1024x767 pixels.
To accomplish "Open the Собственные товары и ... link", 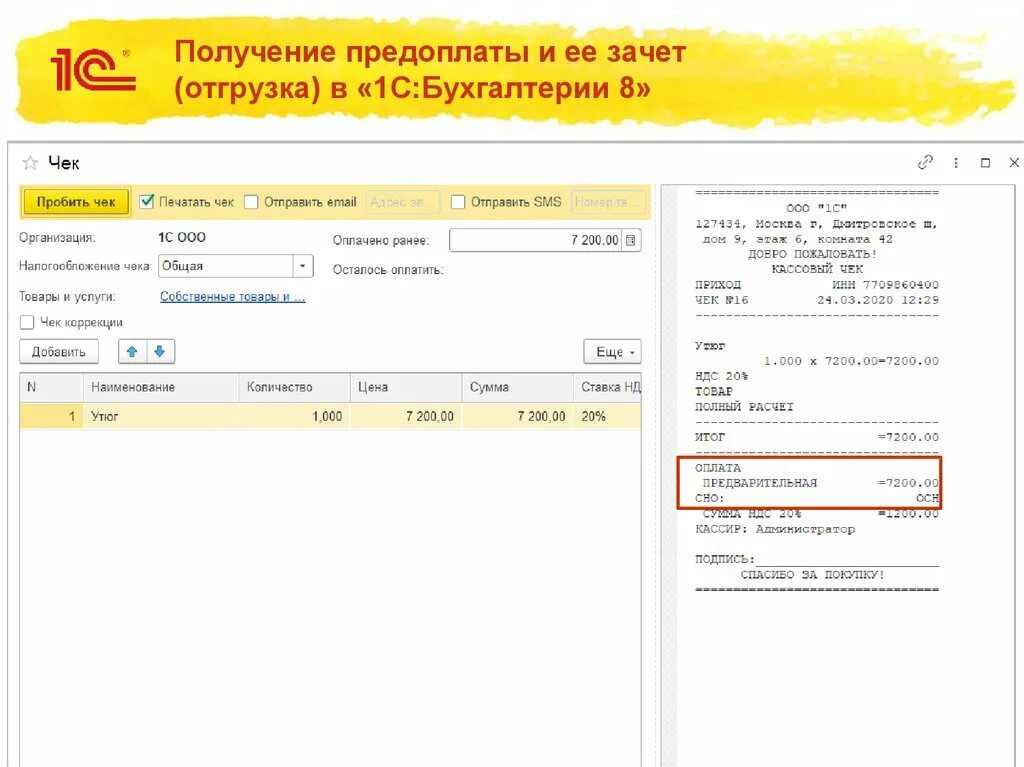I will point(232,297).
